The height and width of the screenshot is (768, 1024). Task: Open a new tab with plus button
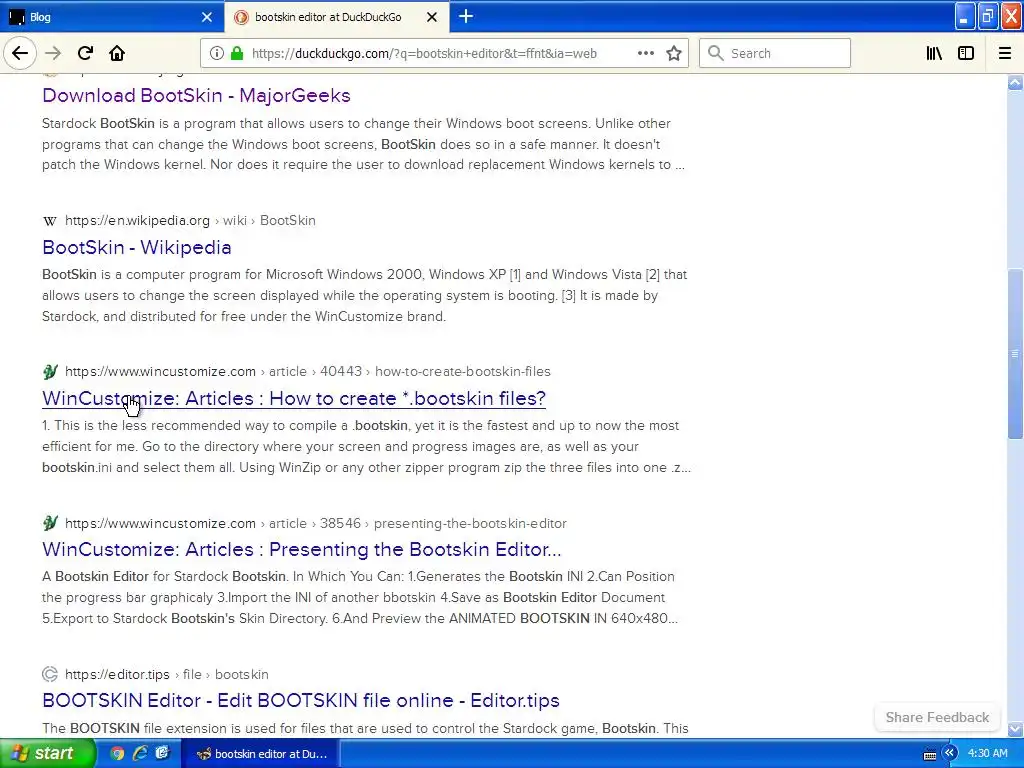466,16
